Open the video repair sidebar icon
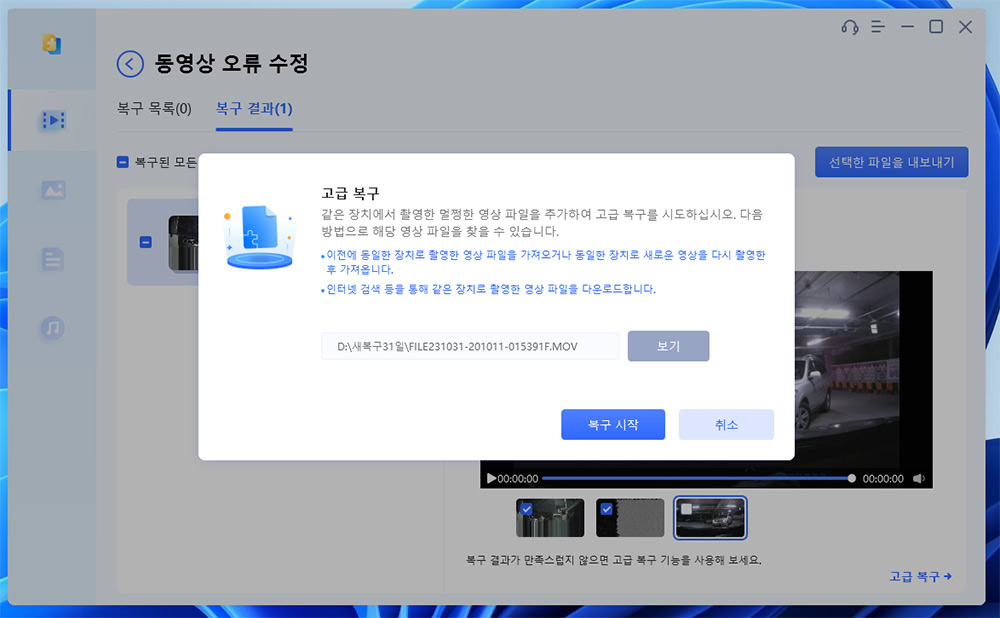 (x=53, y=120)
